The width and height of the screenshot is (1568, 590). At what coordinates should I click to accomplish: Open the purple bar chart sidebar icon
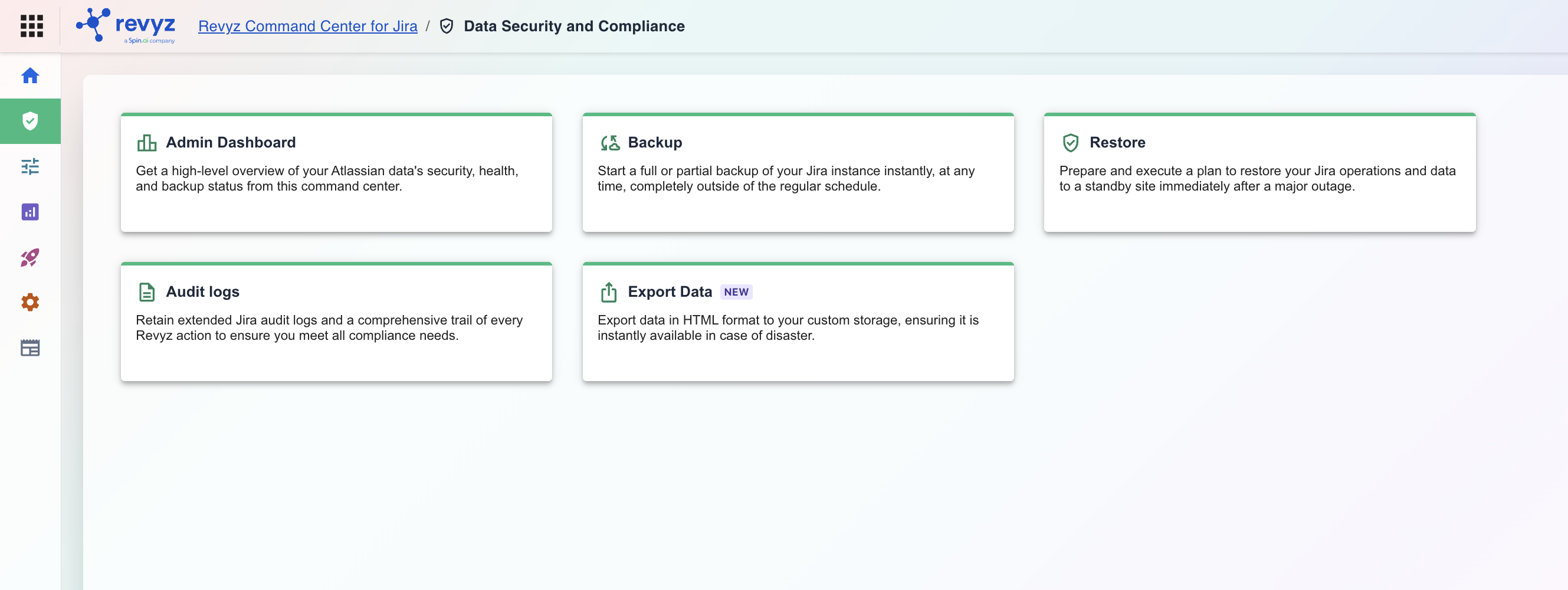point(30,212)
